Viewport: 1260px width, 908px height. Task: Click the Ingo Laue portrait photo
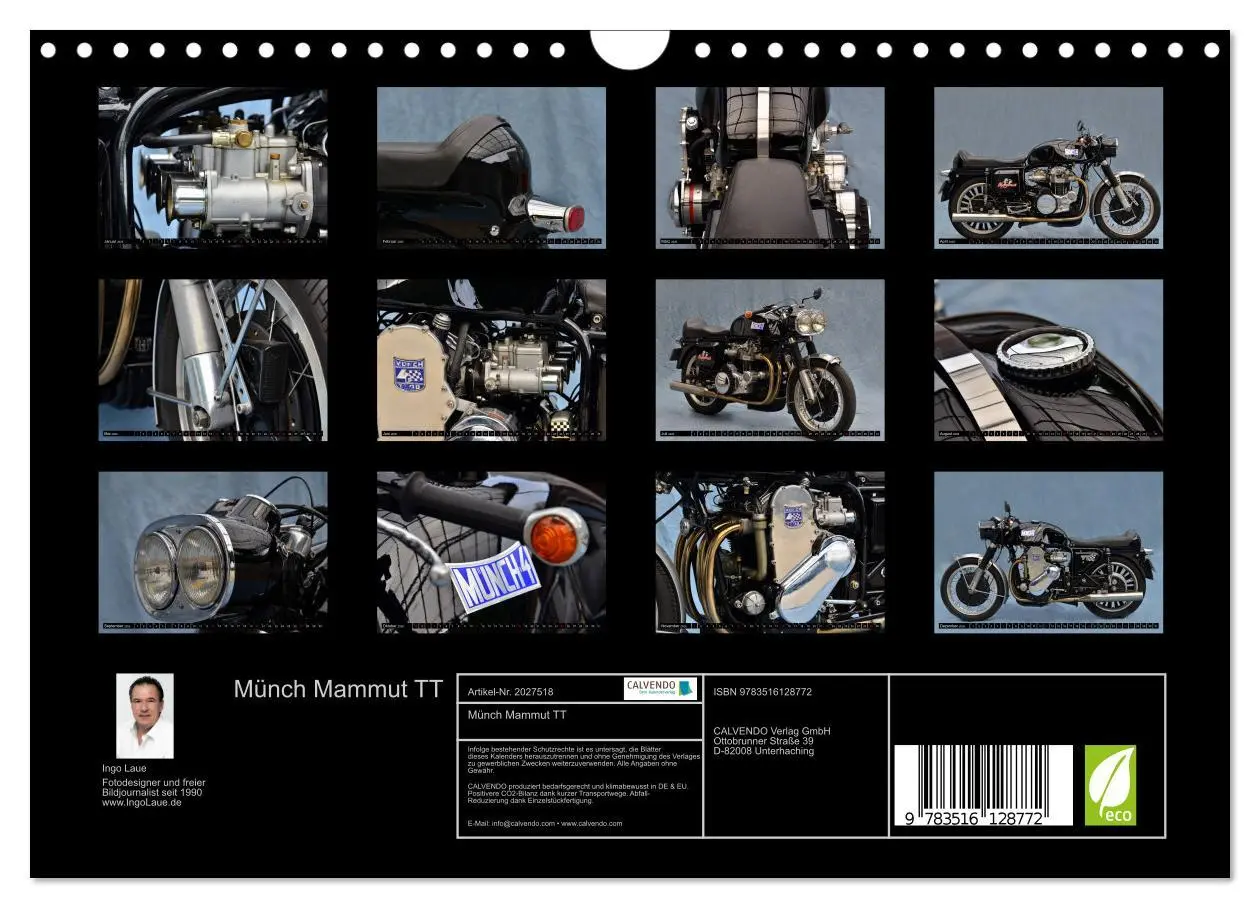tap(145, 716)
